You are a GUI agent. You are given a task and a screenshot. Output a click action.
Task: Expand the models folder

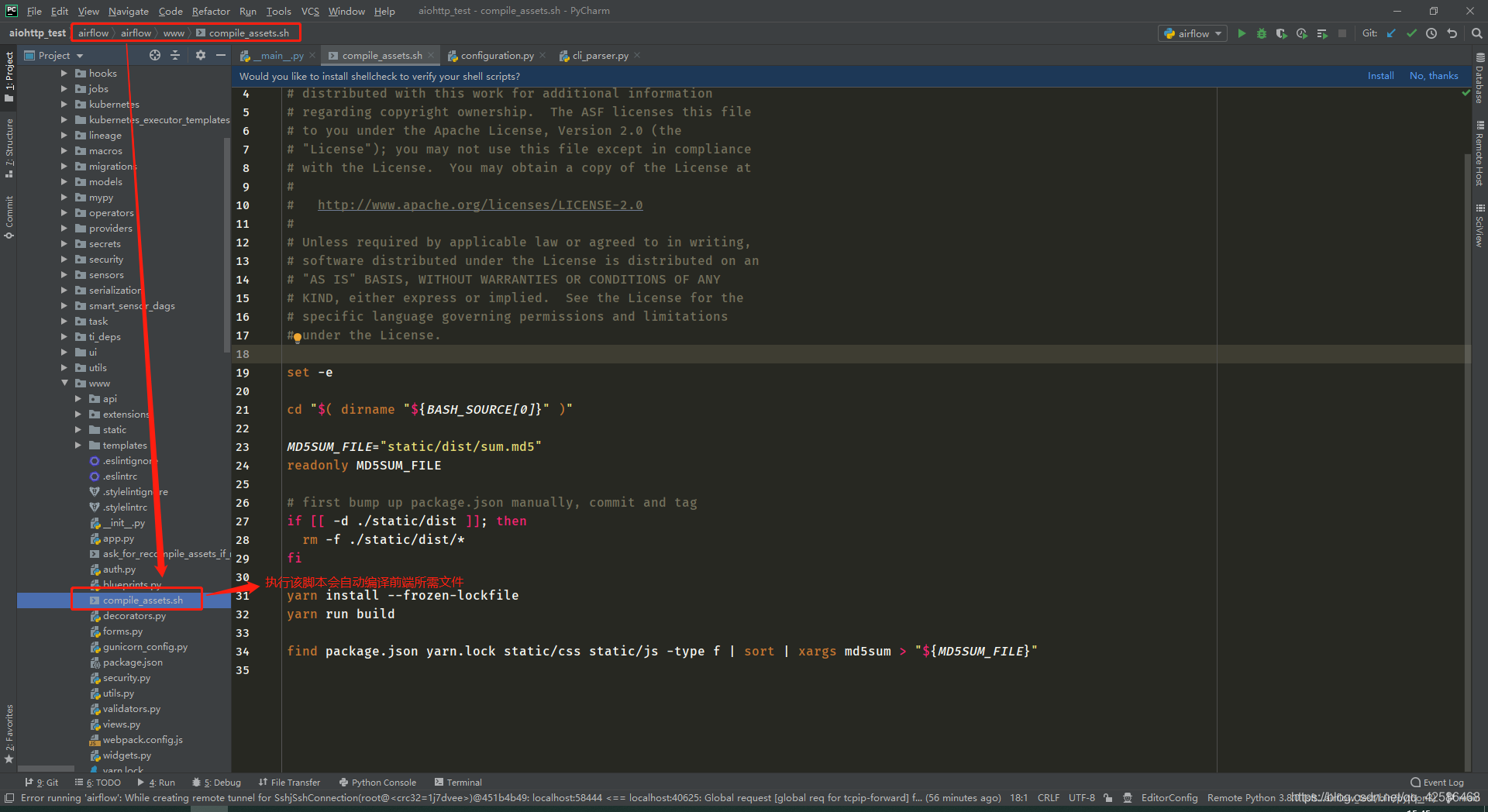pos(64,182)
